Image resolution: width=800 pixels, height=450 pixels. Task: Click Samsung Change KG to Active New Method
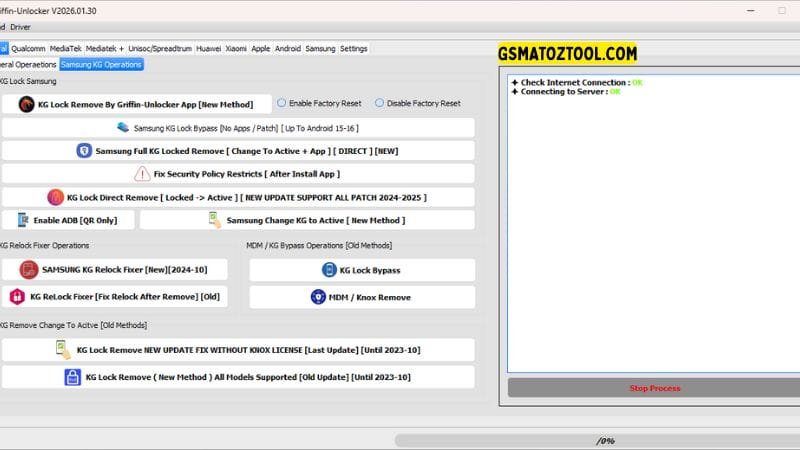click(307, 220)
